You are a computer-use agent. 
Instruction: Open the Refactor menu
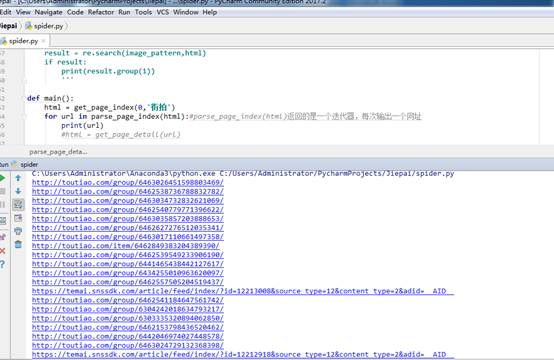click(x=101, y=12)
